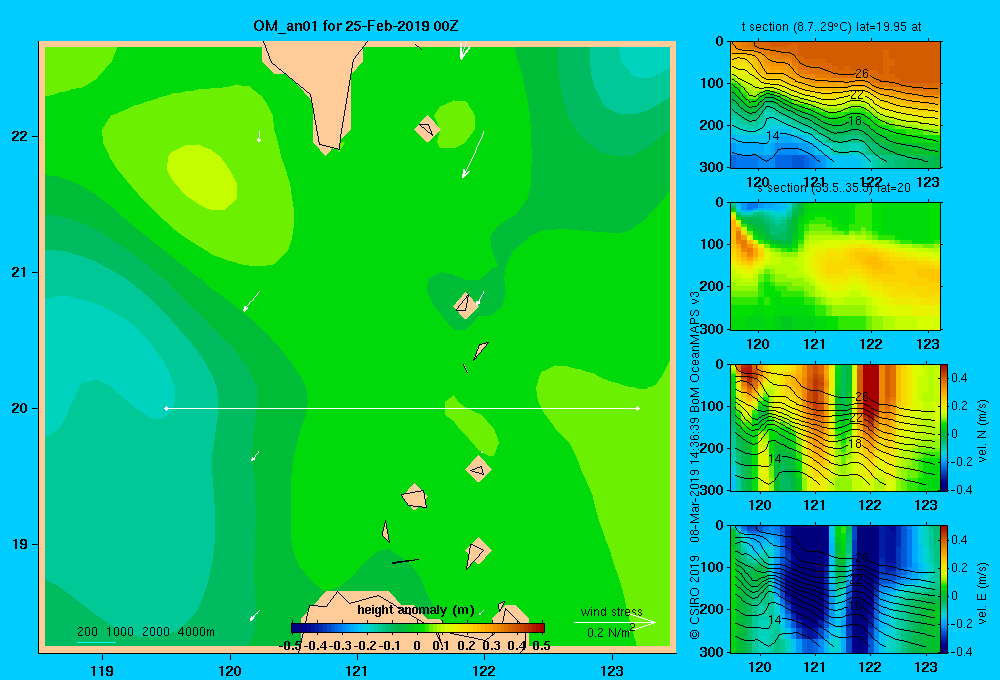Open the northward velocity section plot
Viewport: 1000px width, 680px height.
click(x=835, y=427)
